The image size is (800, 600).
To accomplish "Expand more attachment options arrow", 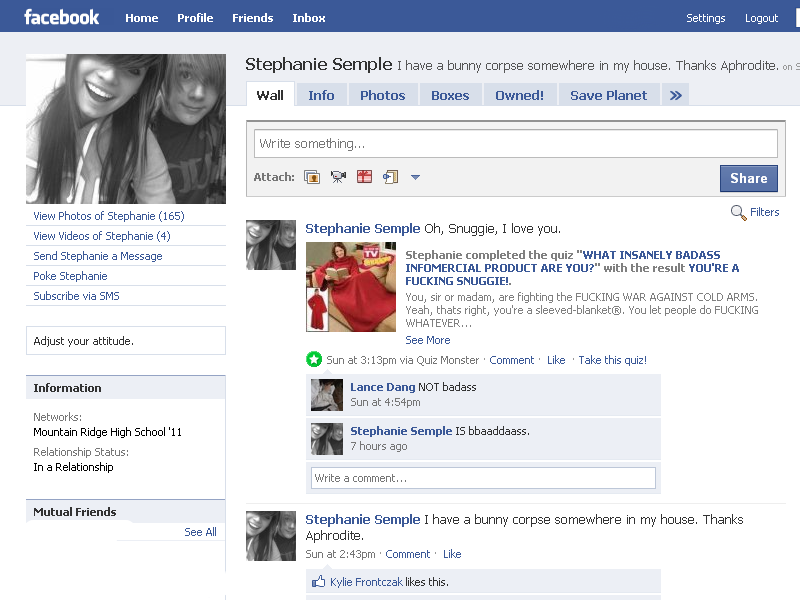I will (x=415, y=177).
